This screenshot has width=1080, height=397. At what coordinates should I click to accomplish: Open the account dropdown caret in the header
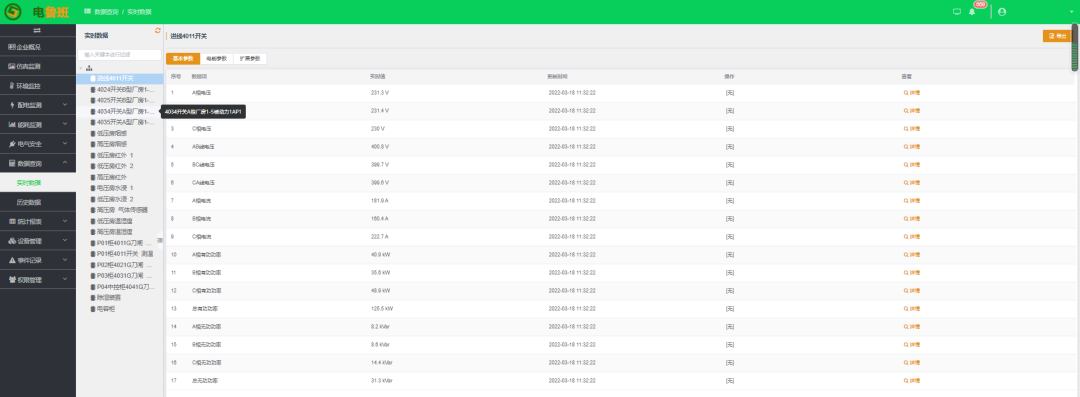pos(1071,12)
